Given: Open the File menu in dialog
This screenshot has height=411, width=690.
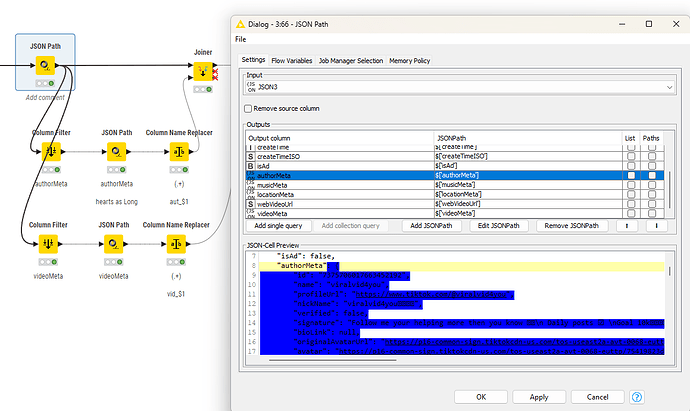Looking at the screenshot, I should pos(241,39).
